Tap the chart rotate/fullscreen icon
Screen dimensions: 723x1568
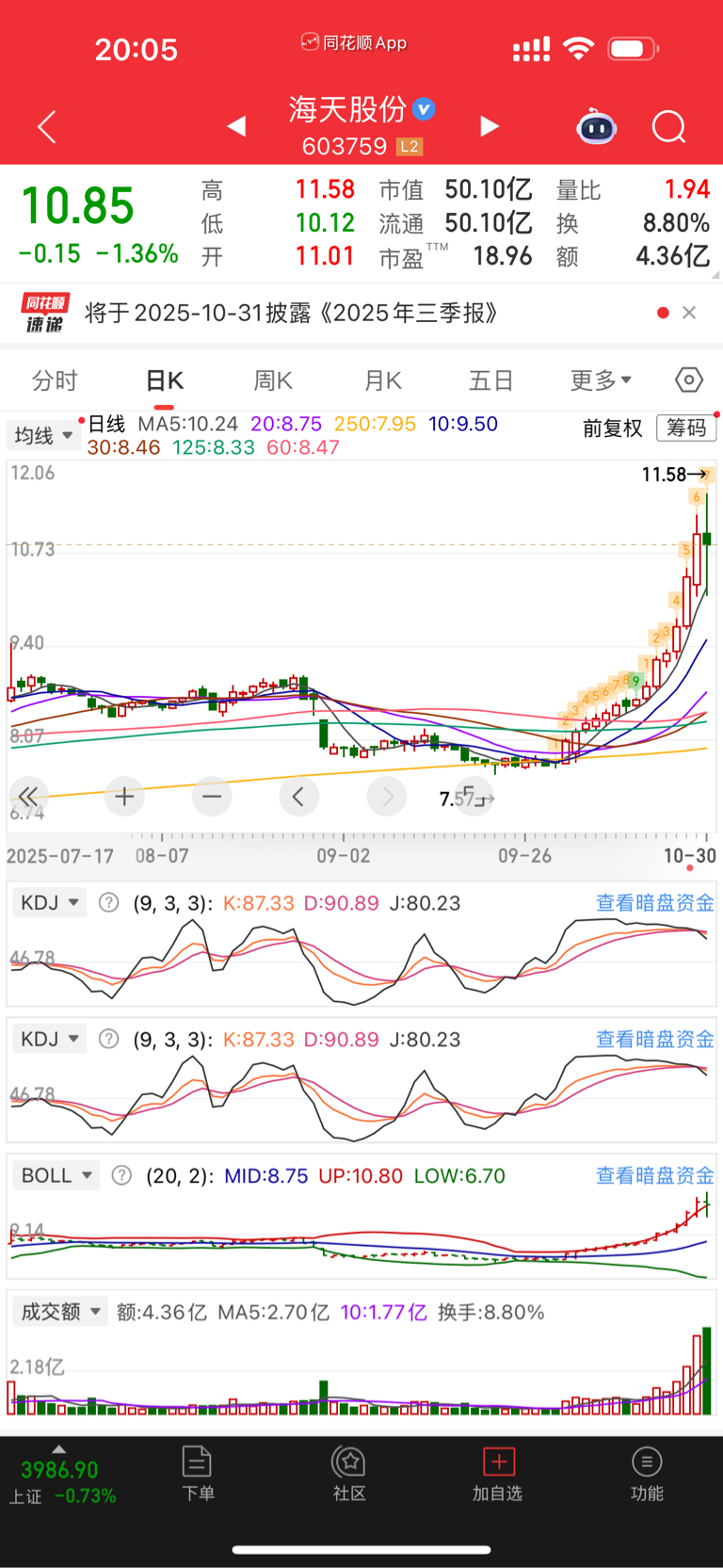click(474, 797)
